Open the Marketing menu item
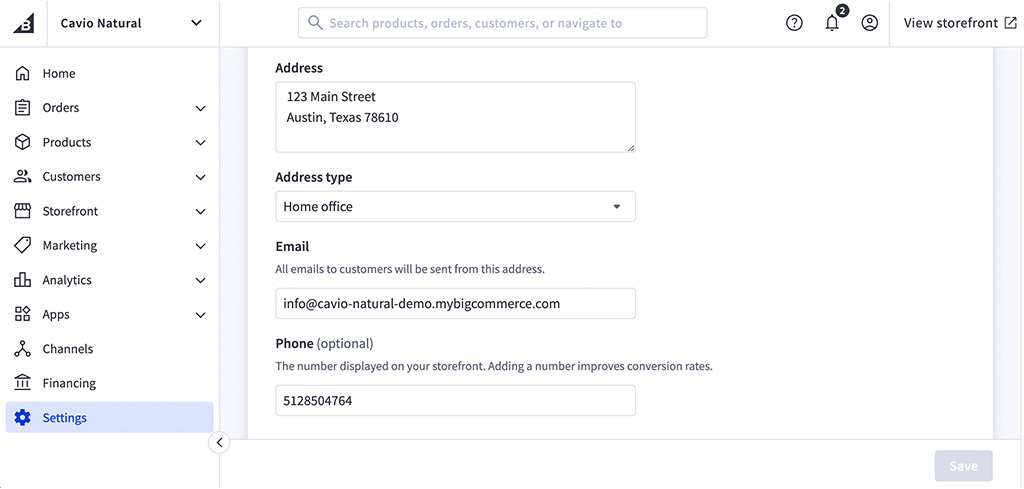The height and width of the screenshot is (489, 1024). pos(70,246)
